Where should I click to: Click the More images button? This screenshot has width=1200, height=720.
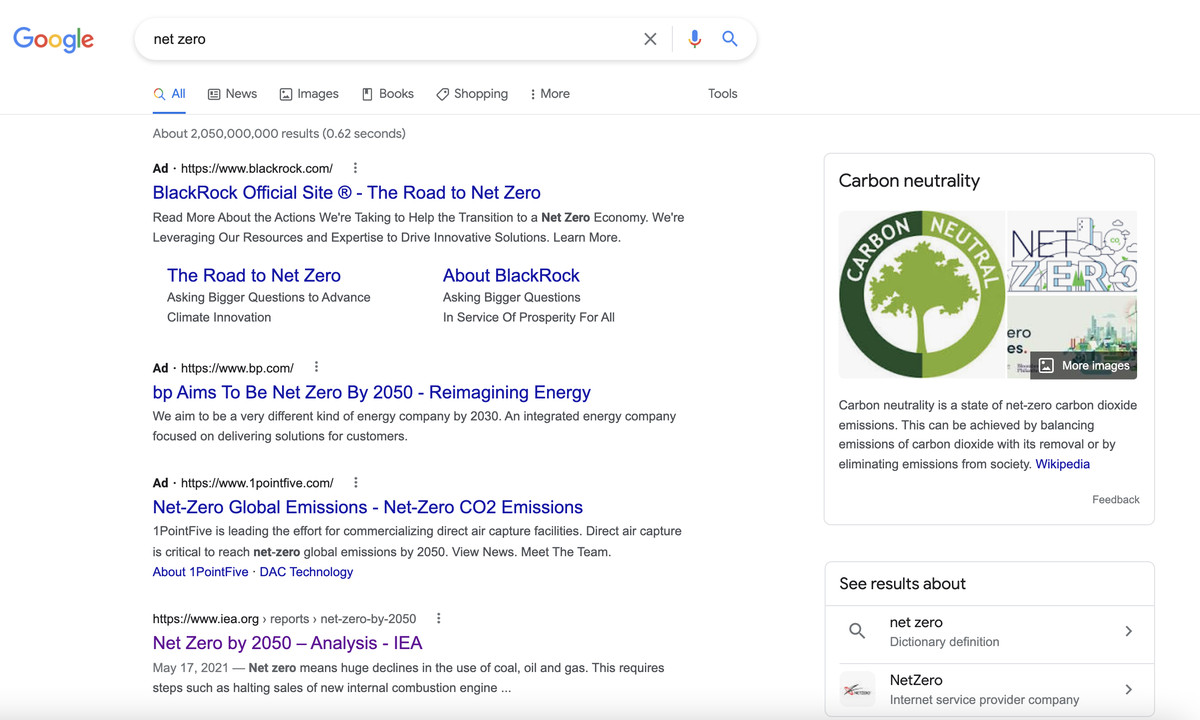coord(1084,365)
